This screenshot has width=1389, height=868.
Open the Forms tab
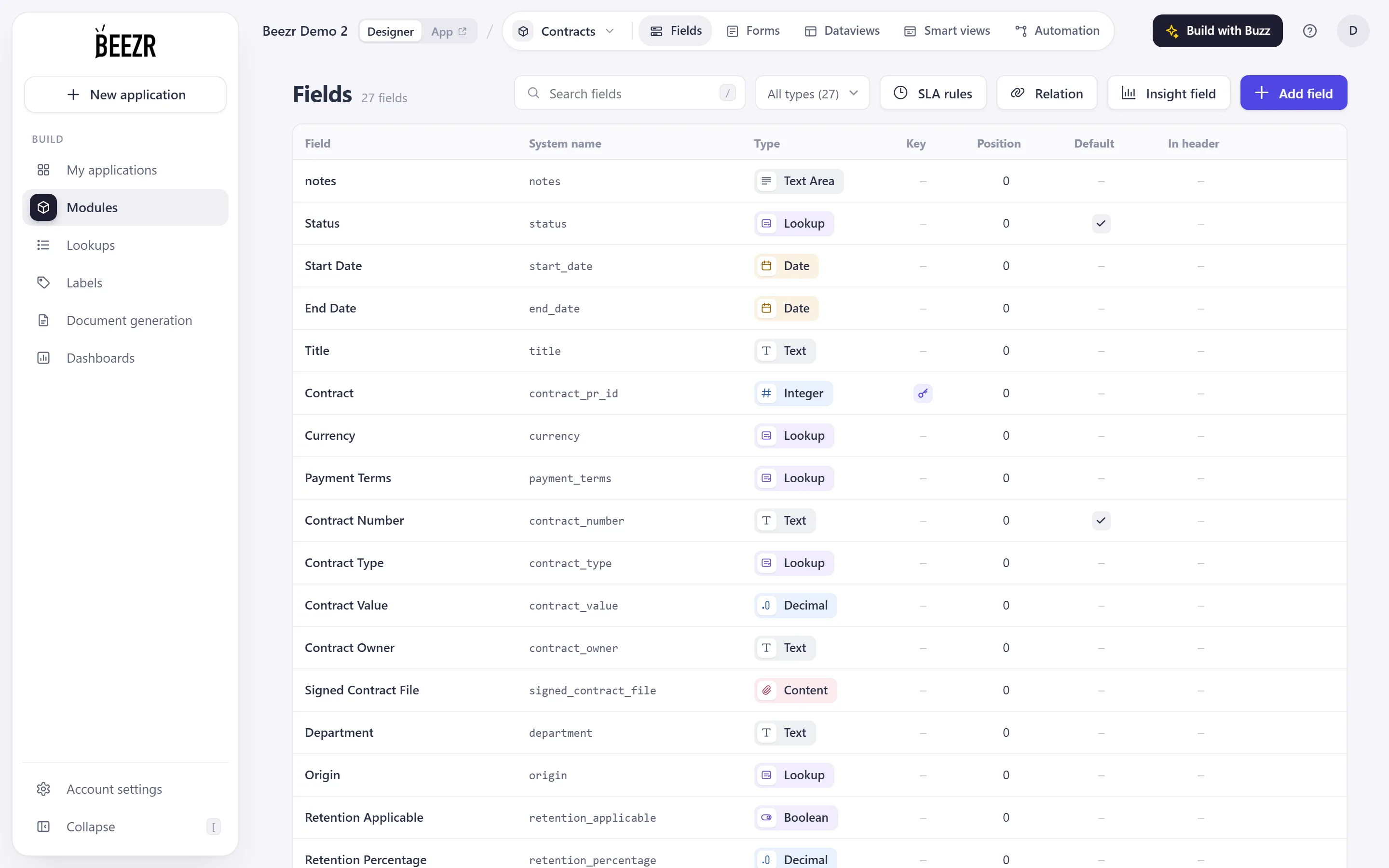coord(752,31)
